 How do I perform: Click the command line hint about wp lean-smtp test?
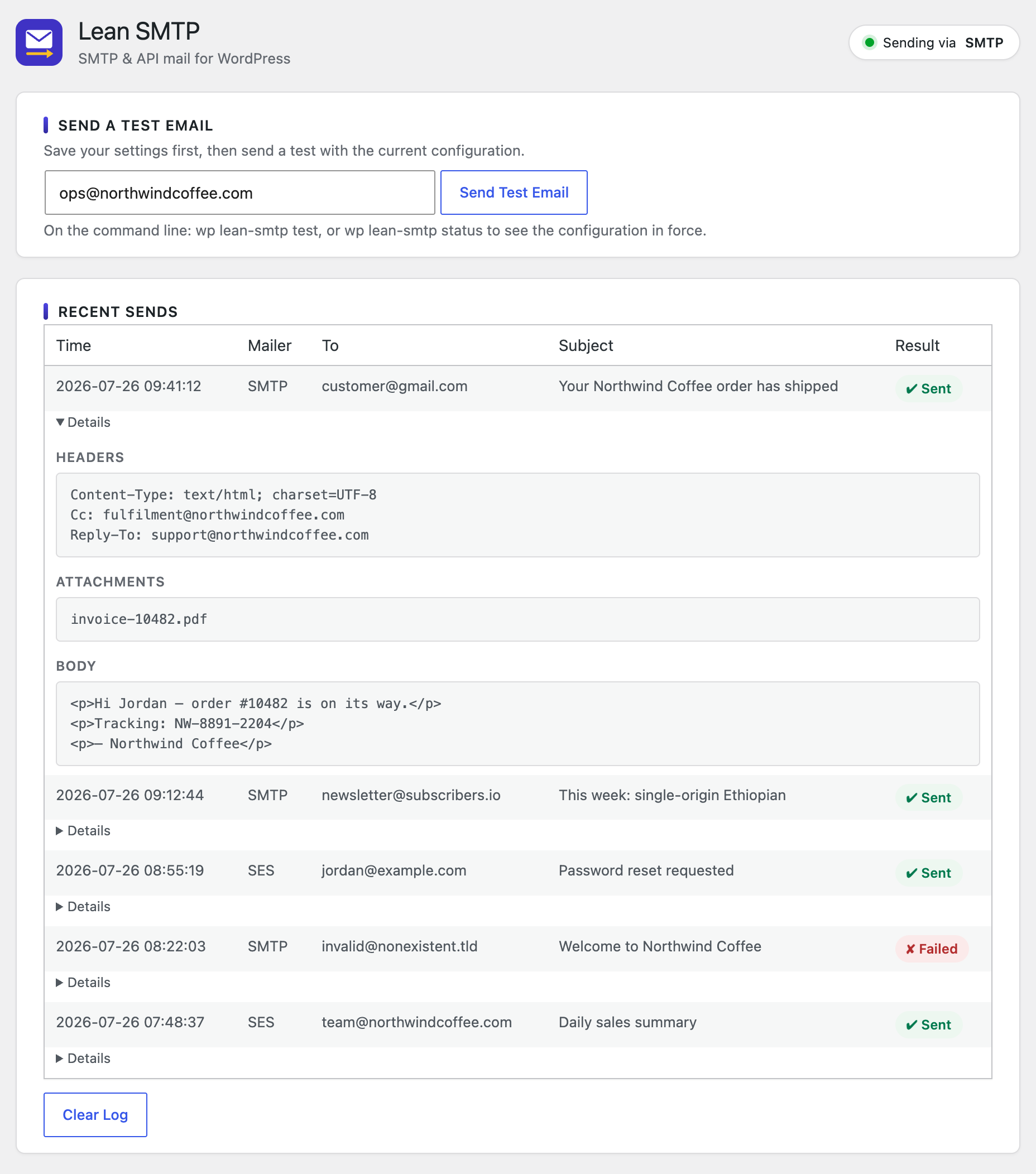click(375, 230)
